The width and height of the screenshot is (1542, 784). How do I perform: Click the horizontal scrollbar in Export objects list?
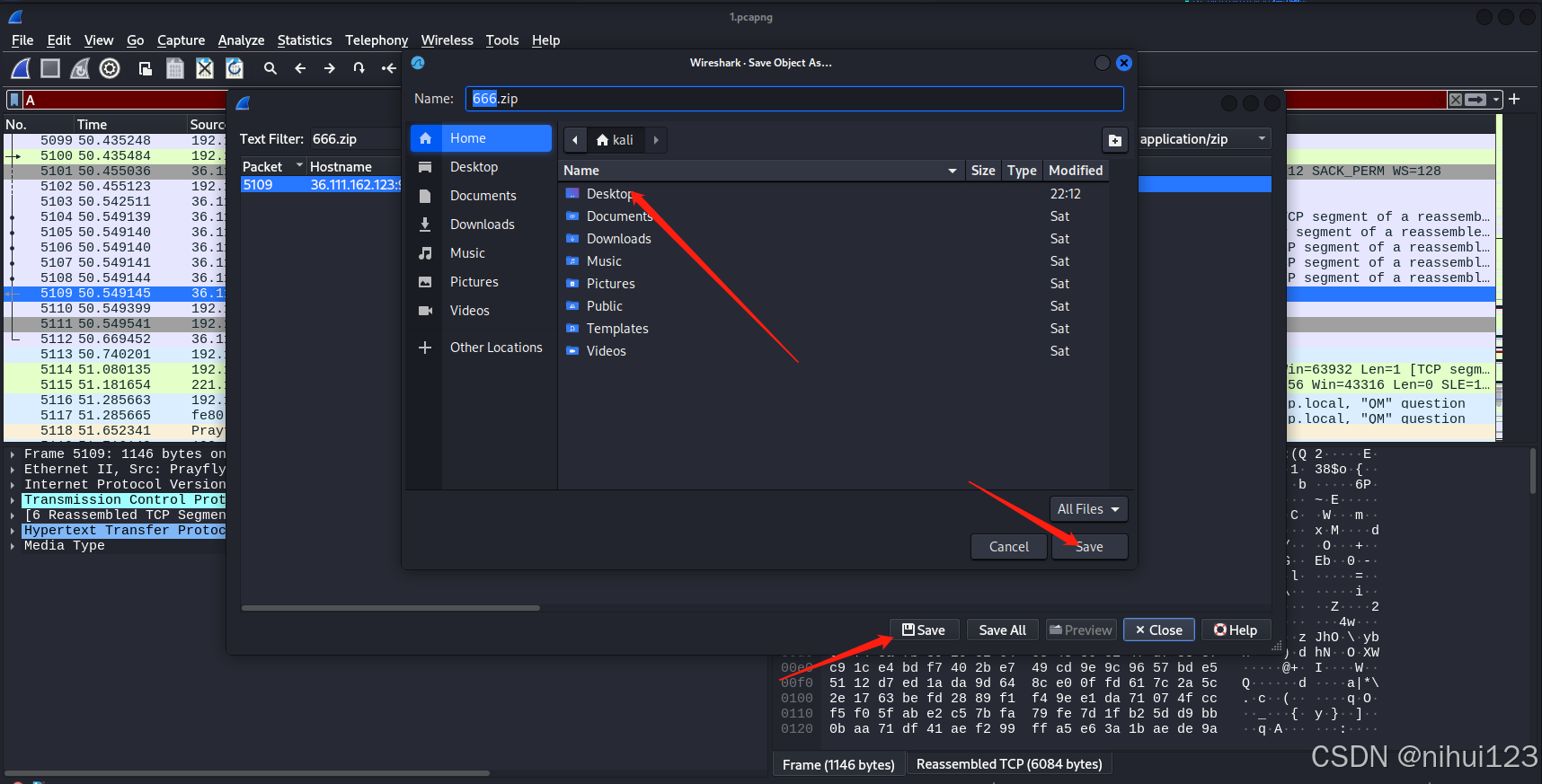(391, 608)
